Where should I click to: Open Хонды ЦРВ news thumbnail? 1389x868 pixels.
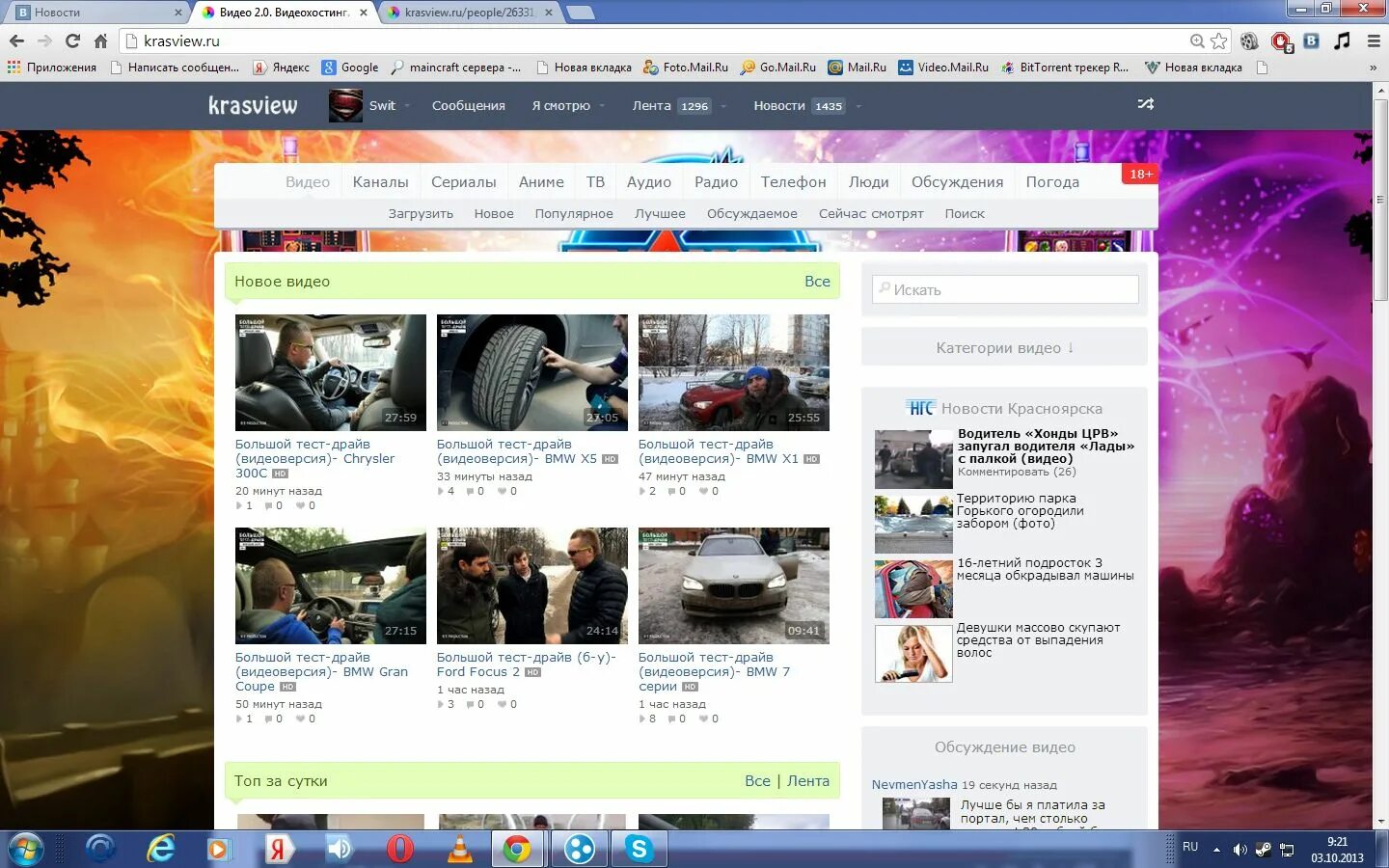[x=913, y=459]
